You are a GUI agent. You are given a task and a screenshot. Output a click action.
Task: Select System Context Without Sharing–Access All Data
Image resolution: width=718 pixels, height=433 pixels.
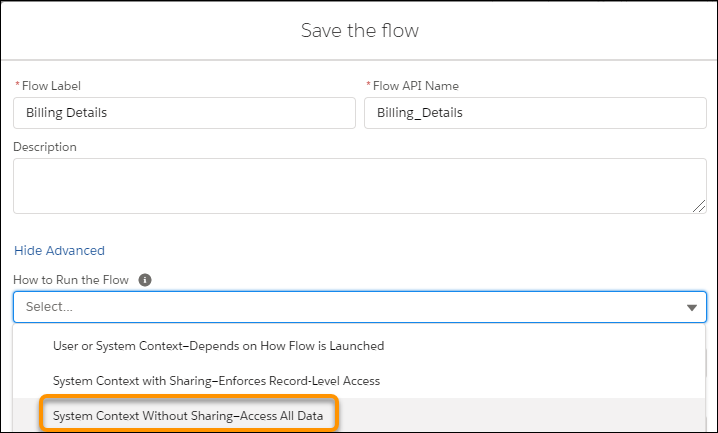pos(188,415)
